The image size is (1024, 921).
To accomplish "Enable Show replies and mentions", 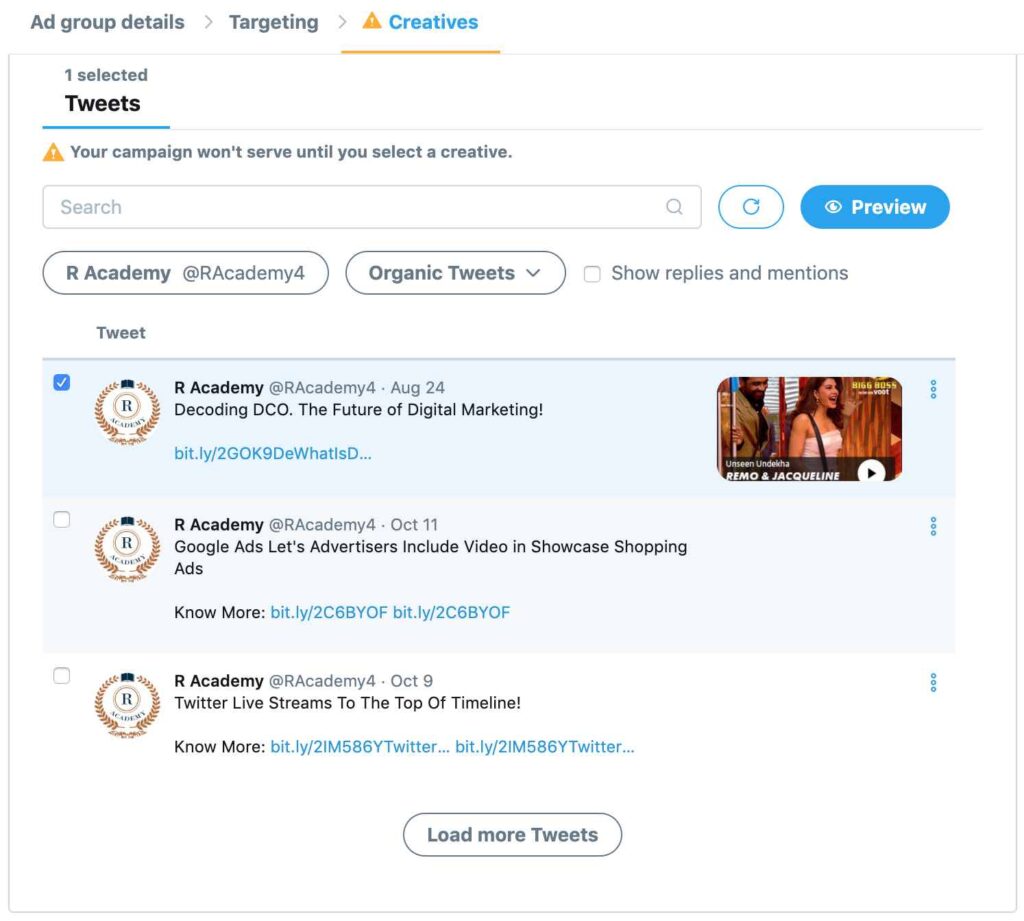I will pyautogui.click(x=592, y=273).
